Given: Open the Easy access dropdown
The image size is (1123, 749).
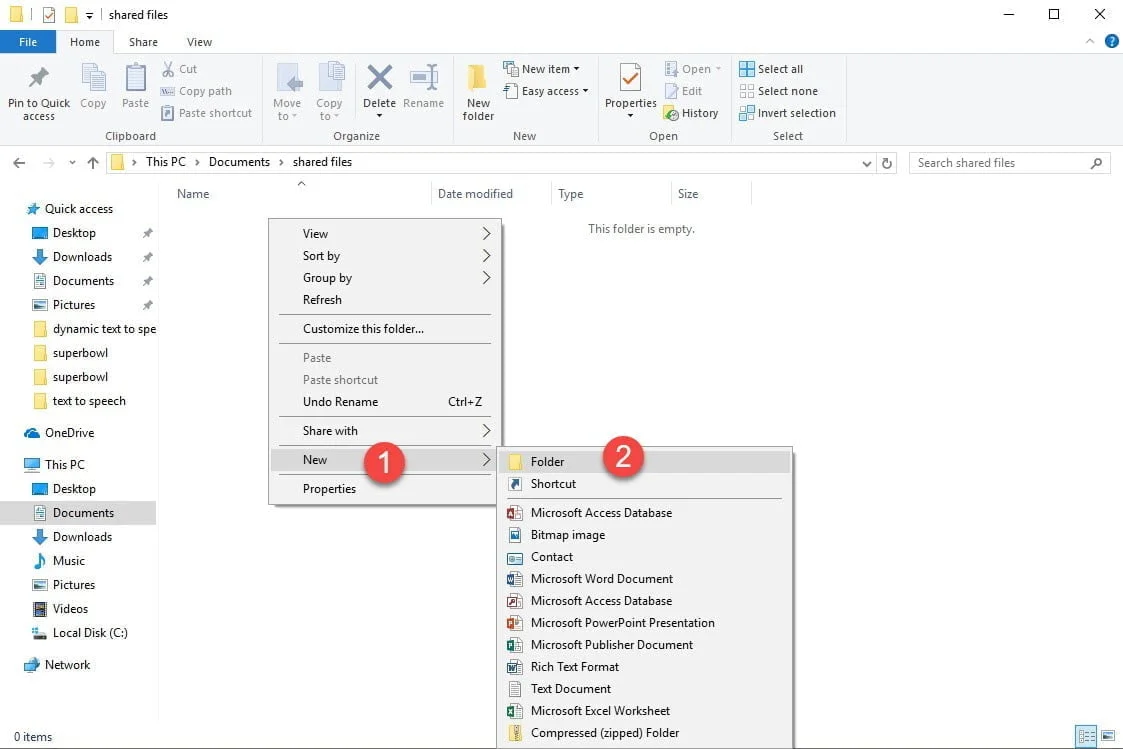Looking at the screenshot, I should pos(546,91).
